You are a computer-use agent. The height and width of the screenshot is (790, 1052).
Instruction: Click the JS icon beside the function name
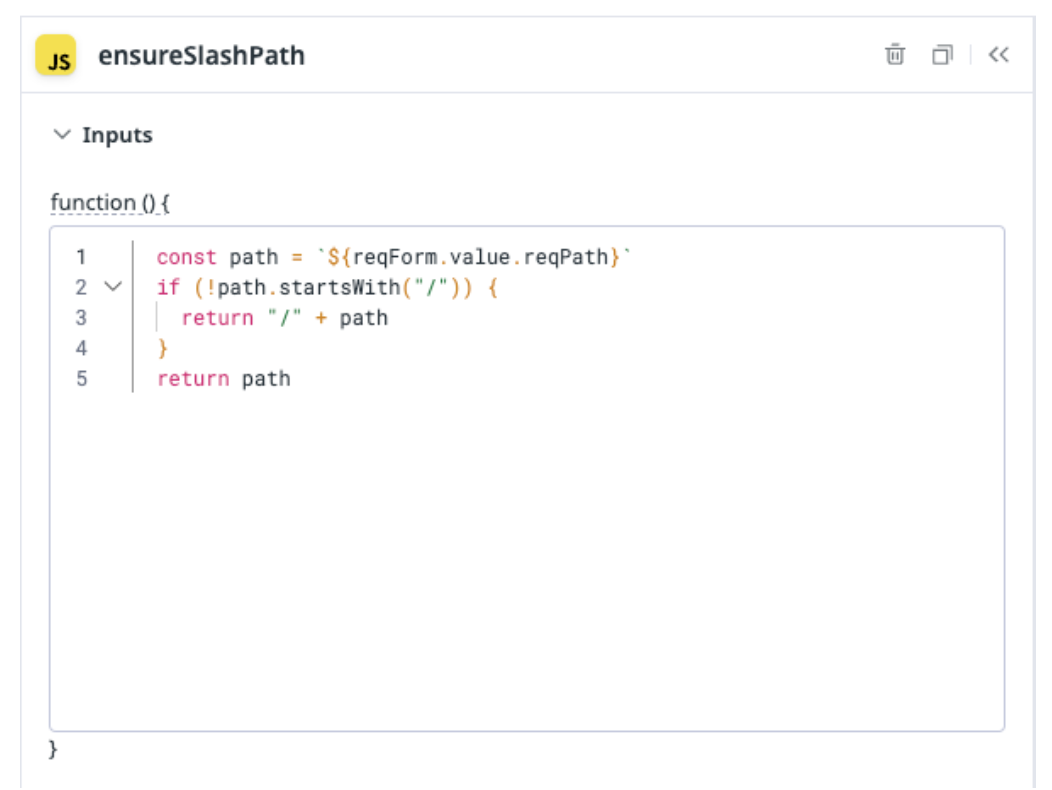[x=57, y=57]
